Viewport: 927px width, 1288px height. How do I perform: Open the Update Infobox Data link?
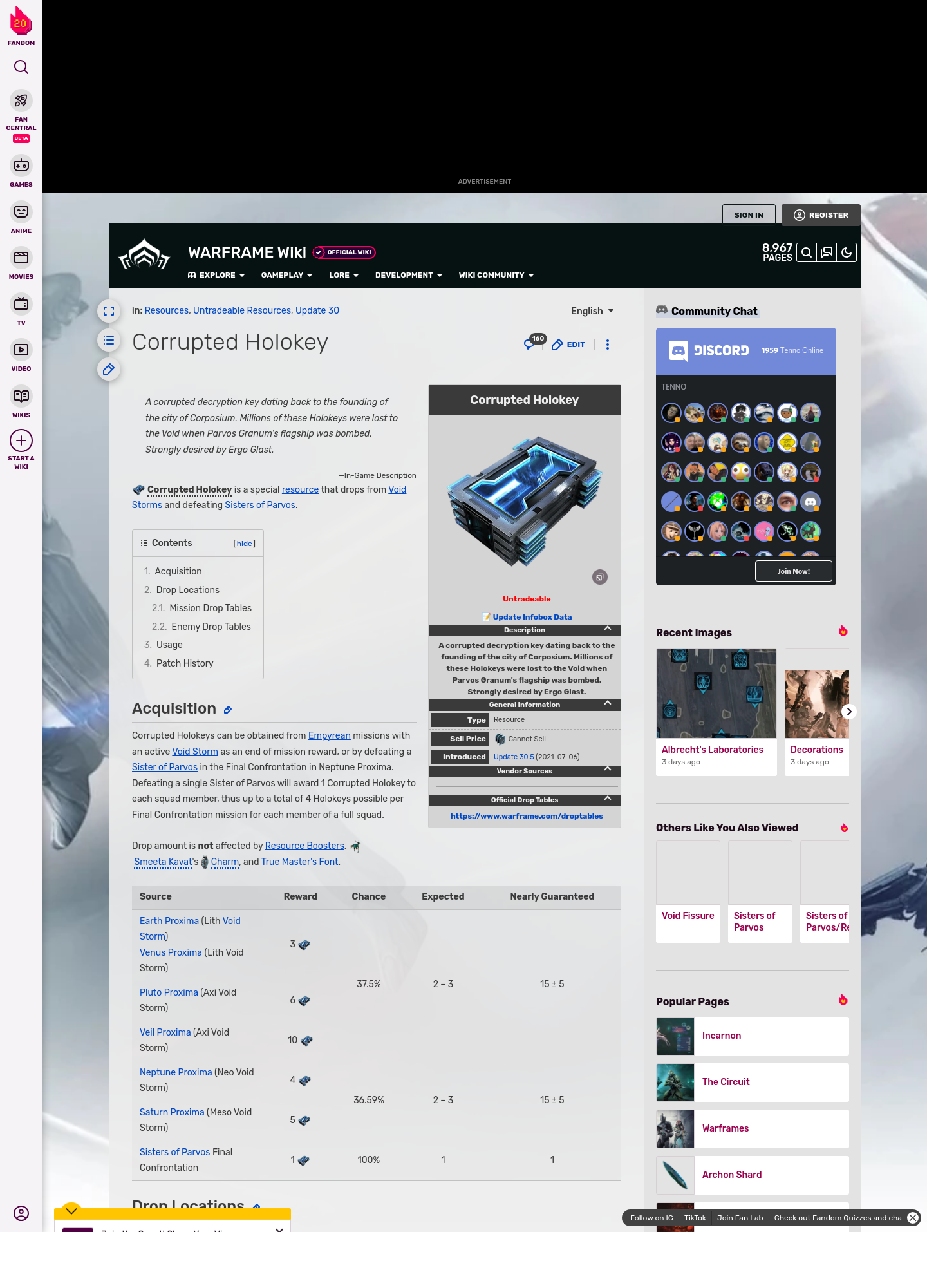[x=532, y=617]
